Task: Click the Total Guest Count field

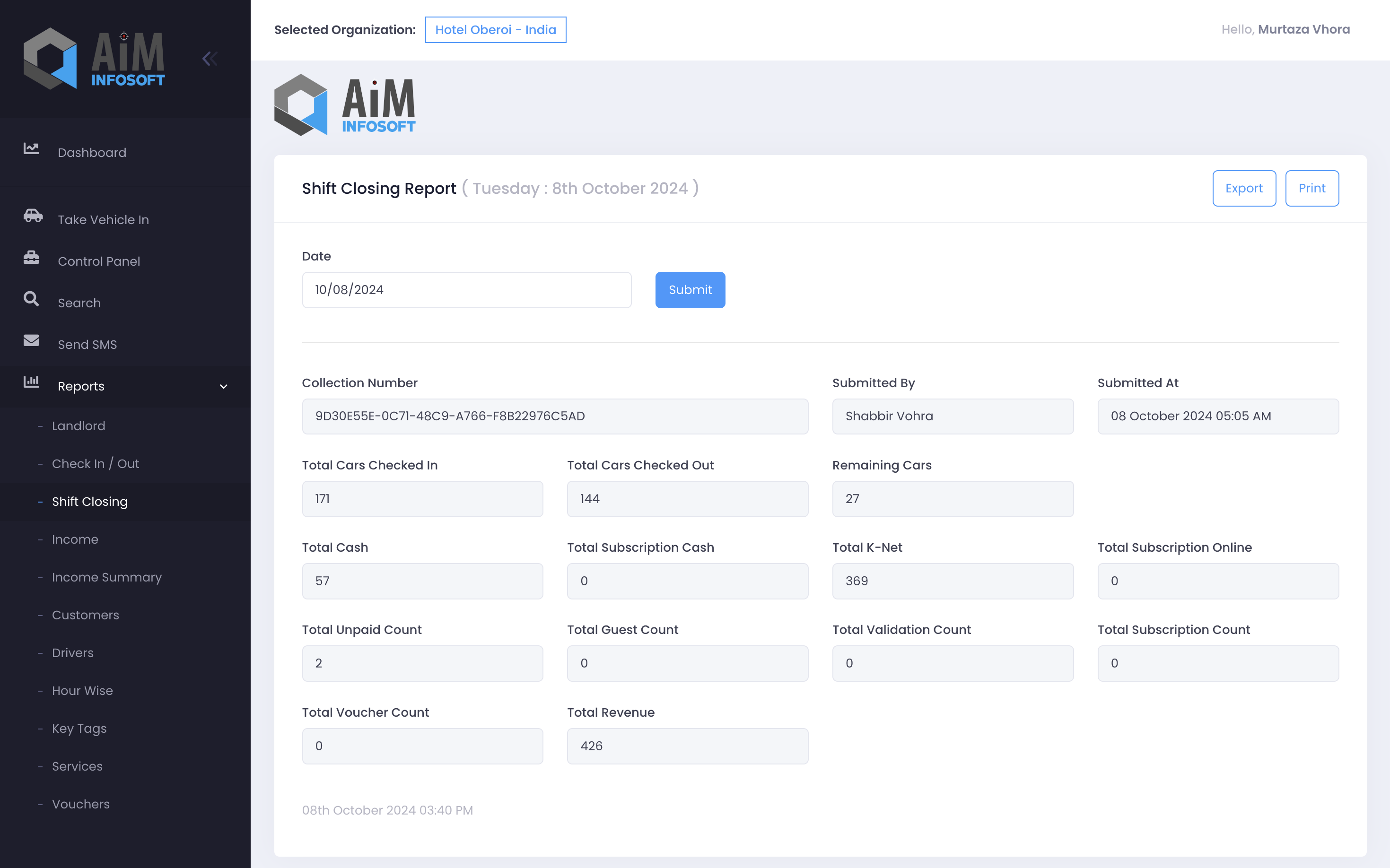Action: click(688, 664)
